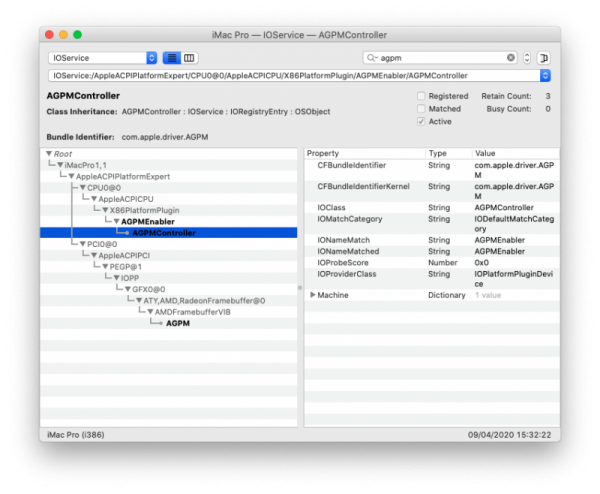Sort by the Type column header
600x494 pixels.
pyautogui.click(x=449, y=153)
